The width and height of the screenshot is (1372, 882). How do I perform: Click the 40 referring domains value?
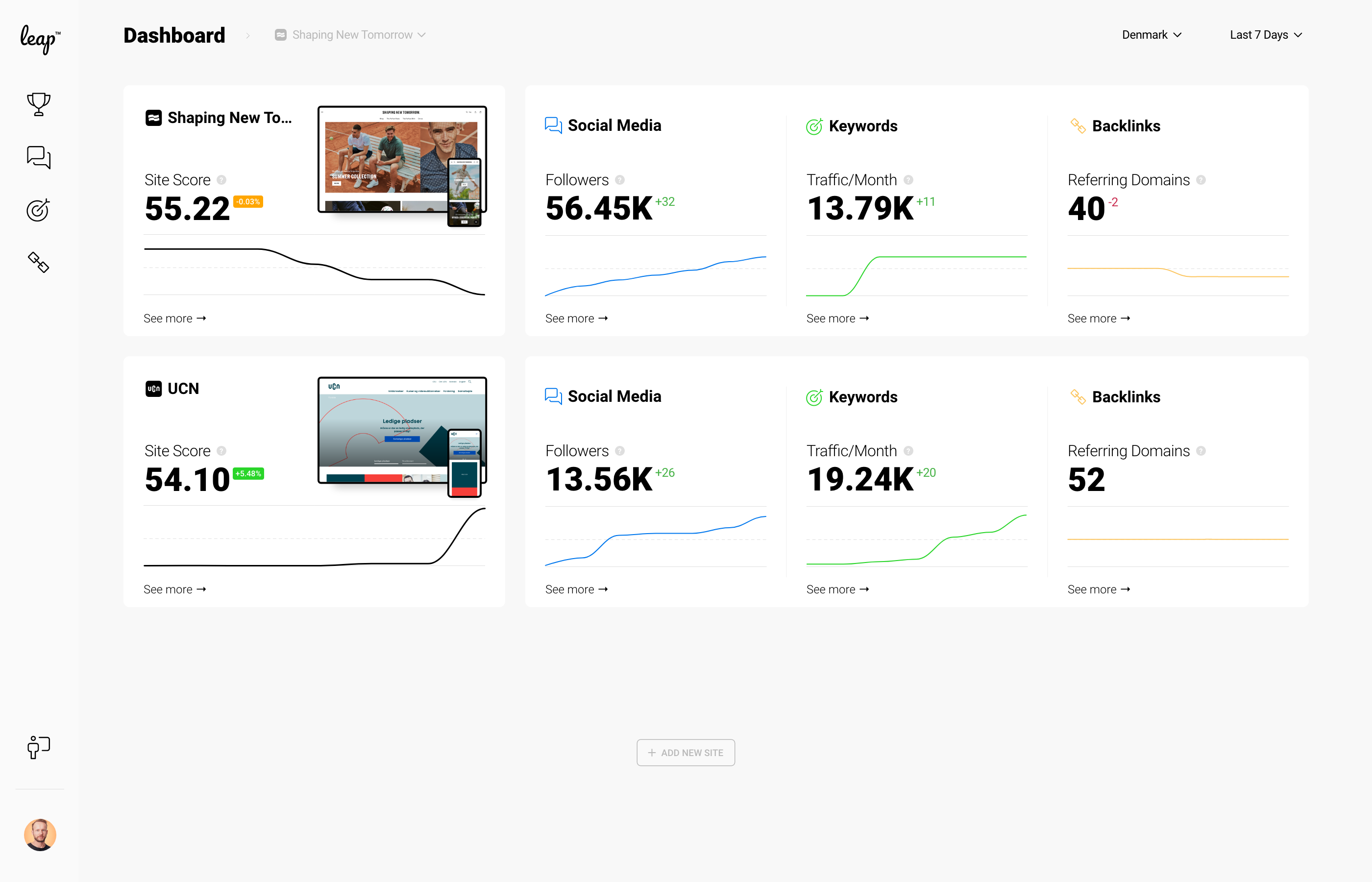[x=1086, y=208]
